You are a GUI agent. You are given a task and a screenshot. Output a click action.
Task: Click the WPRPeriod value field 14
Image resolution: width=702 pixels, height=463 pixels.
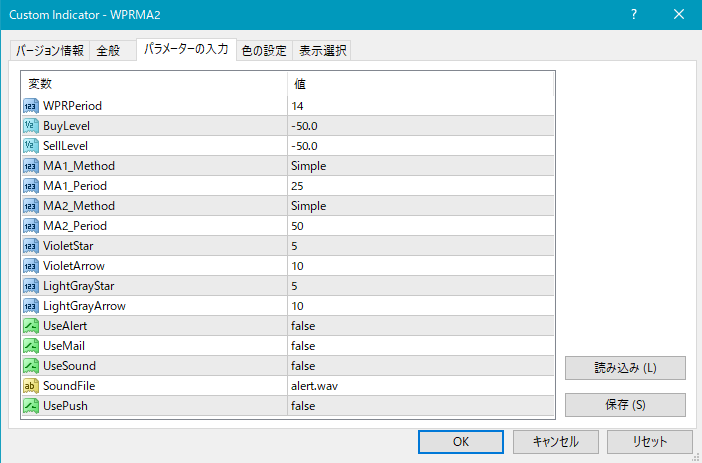pyautogui.click(x=298, y=106)
